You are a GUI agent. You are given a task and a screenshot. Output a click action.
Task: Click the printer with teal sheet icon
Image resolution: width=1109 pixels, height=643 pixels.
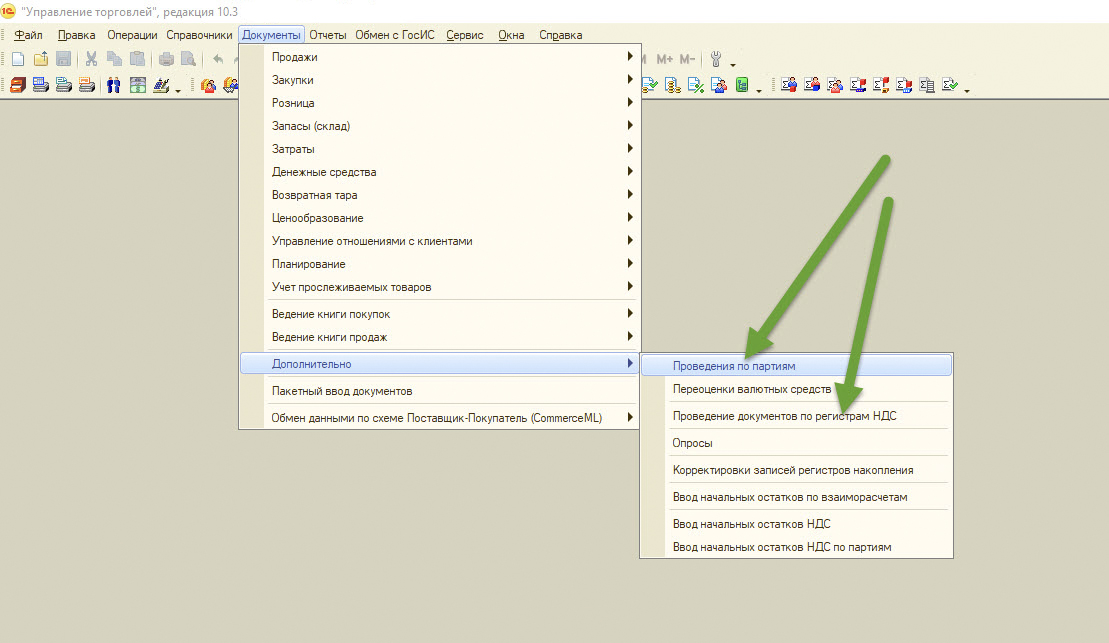(x=64, y=86)
